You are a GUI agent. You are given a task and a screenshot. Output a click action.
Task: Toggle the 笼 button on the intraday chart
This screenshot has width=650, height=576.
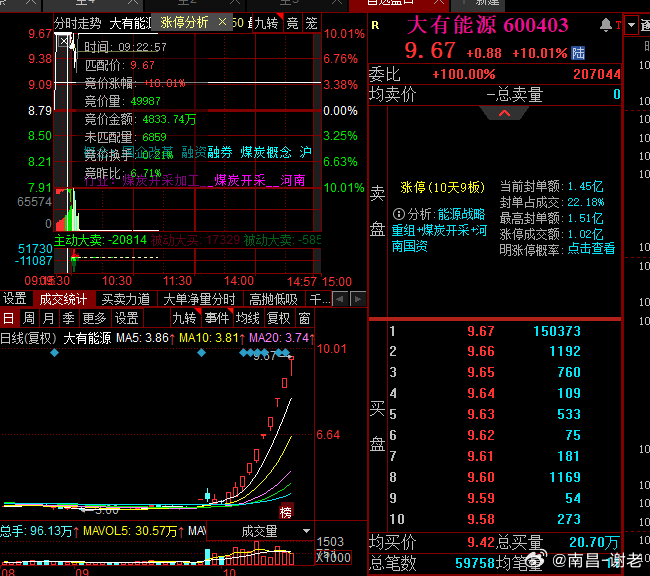311,23
